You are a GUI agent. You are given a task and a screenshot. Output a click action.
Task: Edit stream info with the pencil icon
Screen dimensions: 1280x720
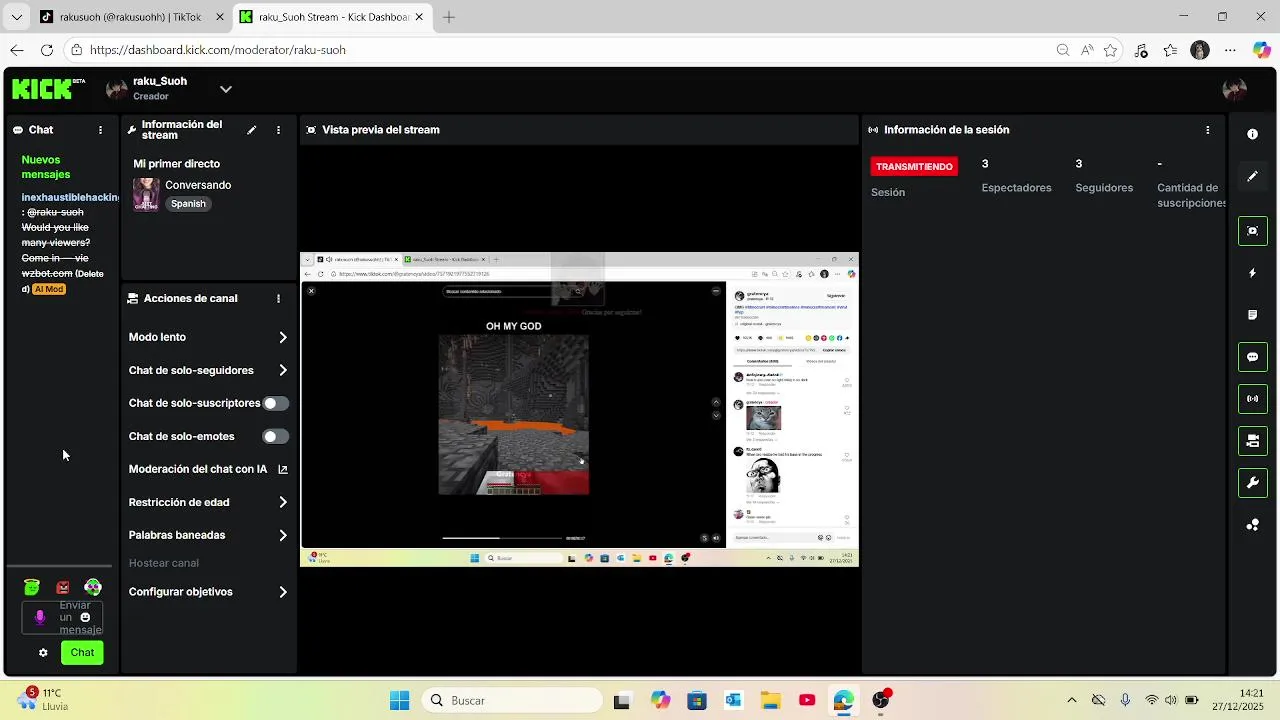click(x=252, y=130)
